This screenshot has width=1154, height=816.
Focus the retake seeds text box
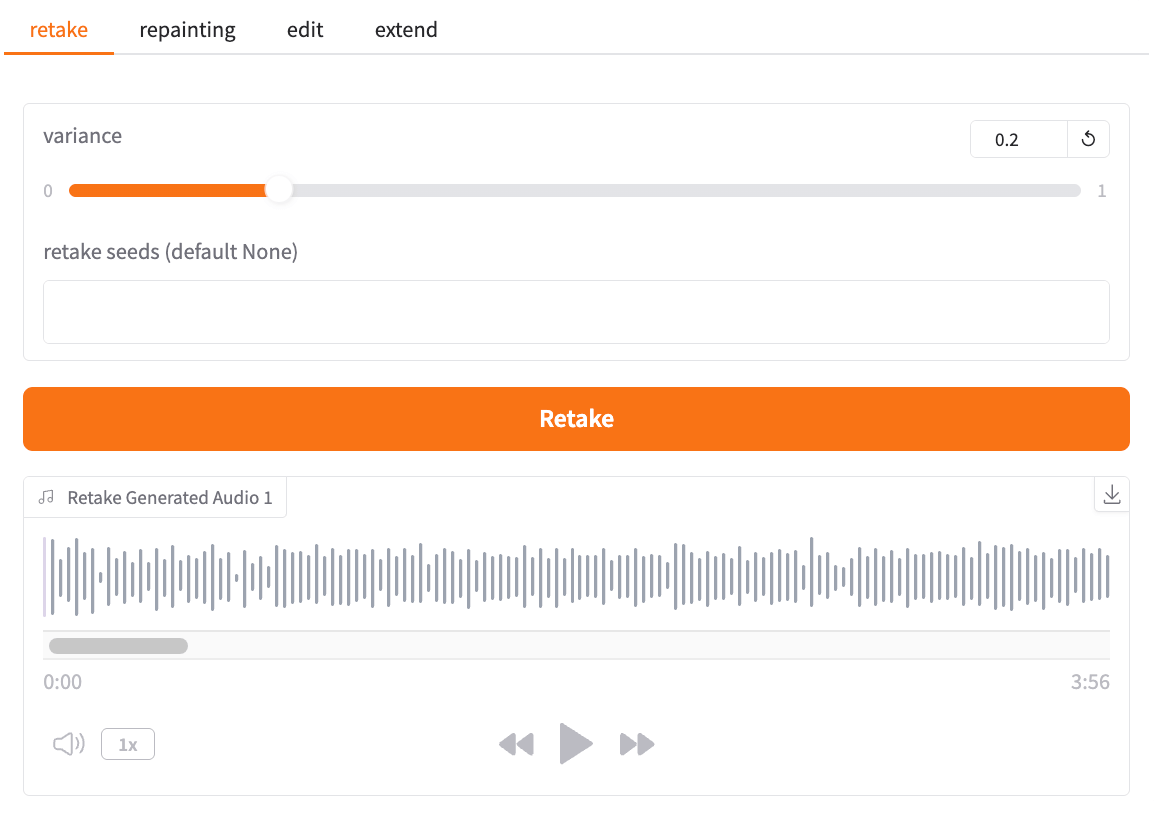tap(576, 312)
